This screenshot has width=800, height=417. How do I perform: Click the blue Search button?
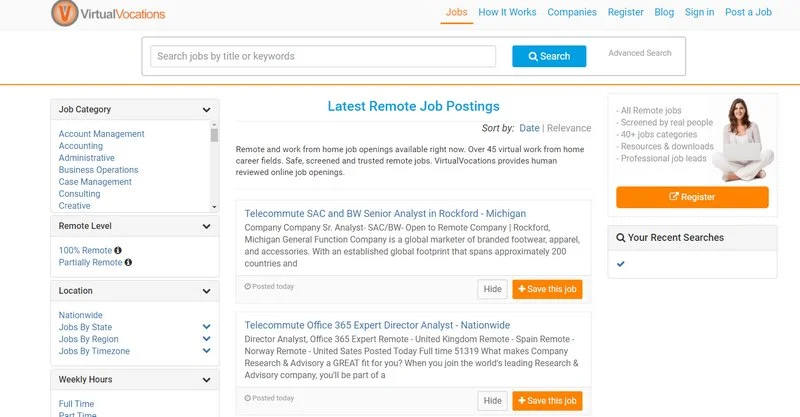(x=549, y=56)
